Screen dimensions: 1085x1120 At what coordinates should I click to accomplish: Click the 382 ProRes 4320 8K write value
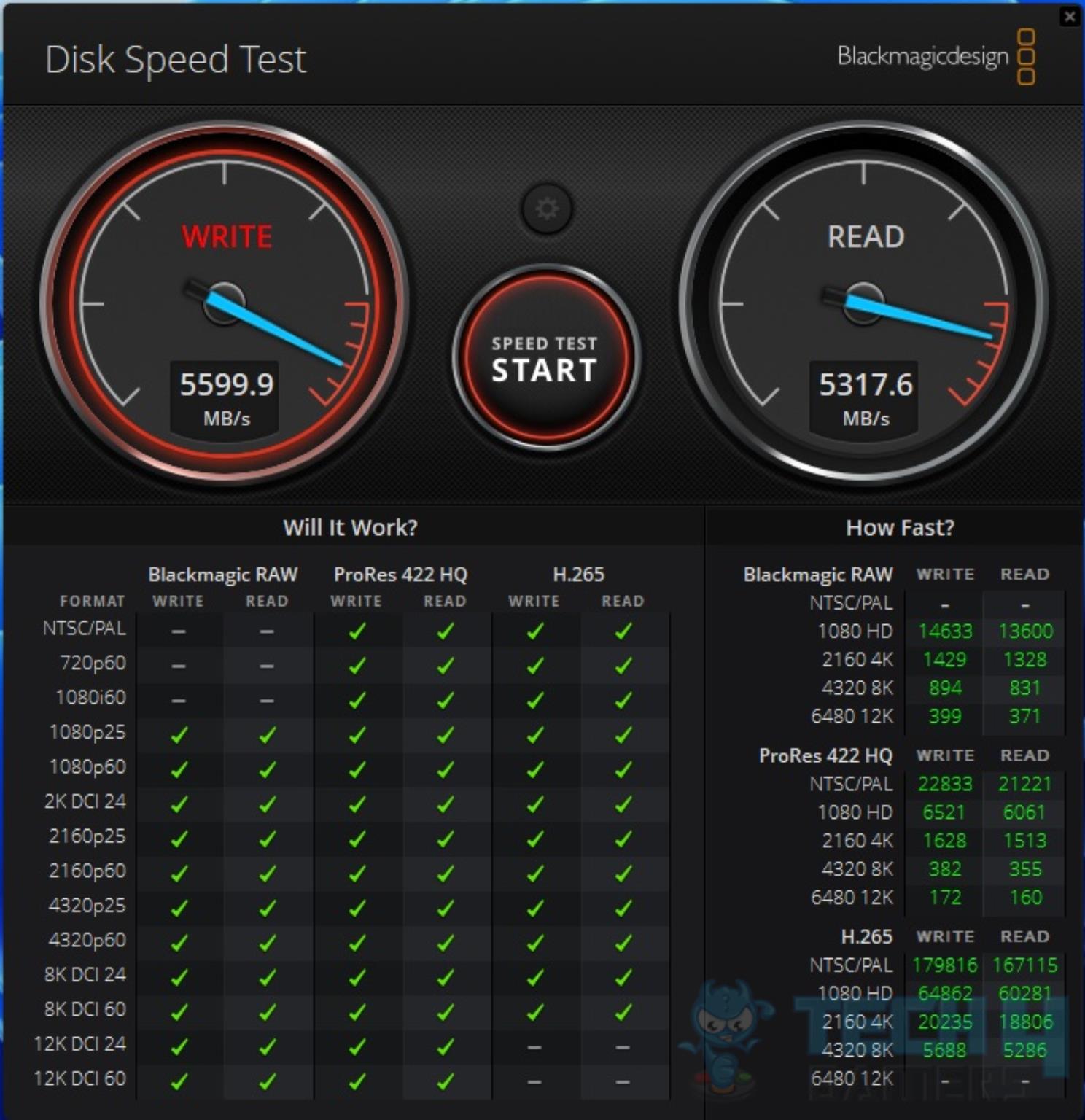click(x=945, y=869)
